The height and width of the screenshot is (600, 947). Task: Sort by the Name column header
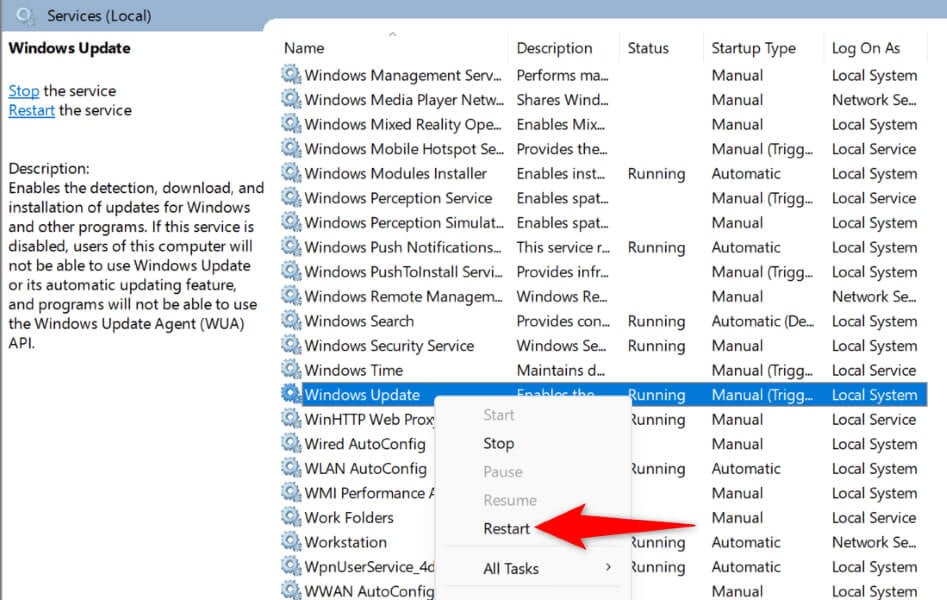coord(304,48)
